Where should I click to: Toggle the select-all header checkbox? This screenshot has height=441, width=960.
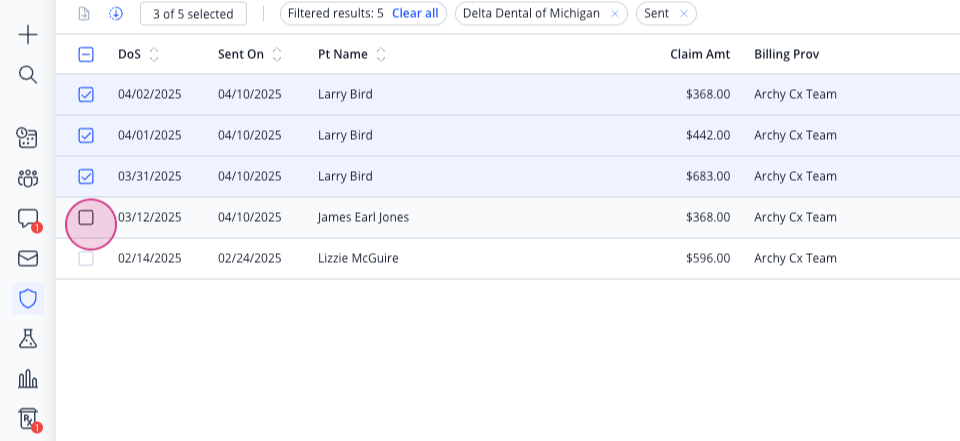tap(86, 55)
